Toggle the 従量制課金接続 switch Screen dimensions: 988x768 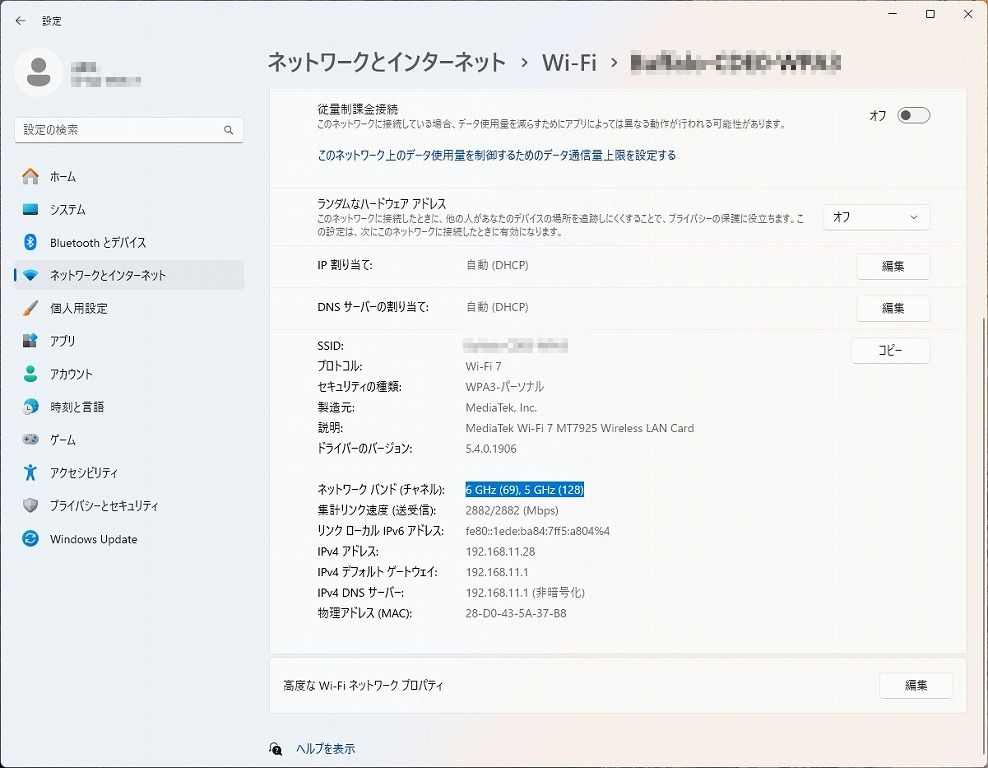pyautogui.click(x=913, y=115)
